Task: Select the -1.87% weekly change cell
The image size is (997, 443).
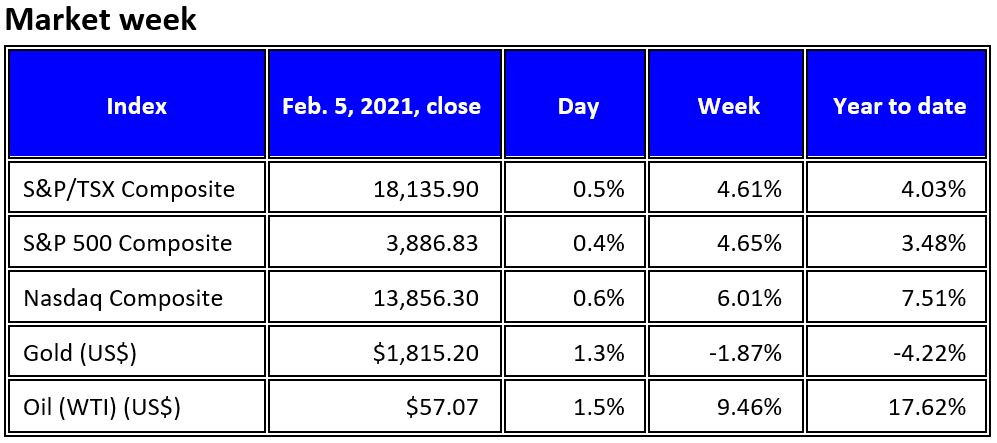Action: click(748, 353)
